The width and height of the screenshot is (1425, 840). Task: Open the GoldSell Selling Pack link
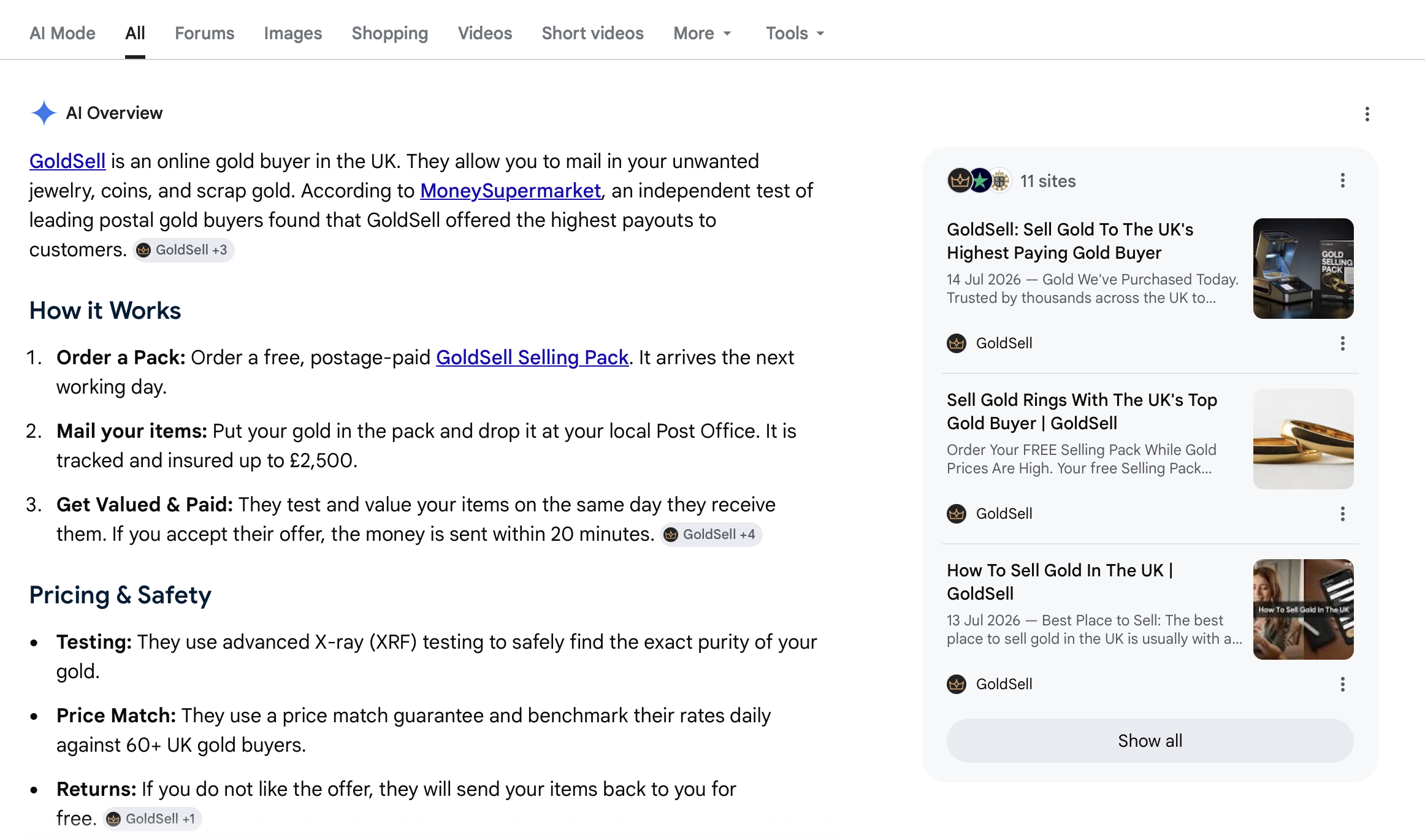click(x=532, y=357)
